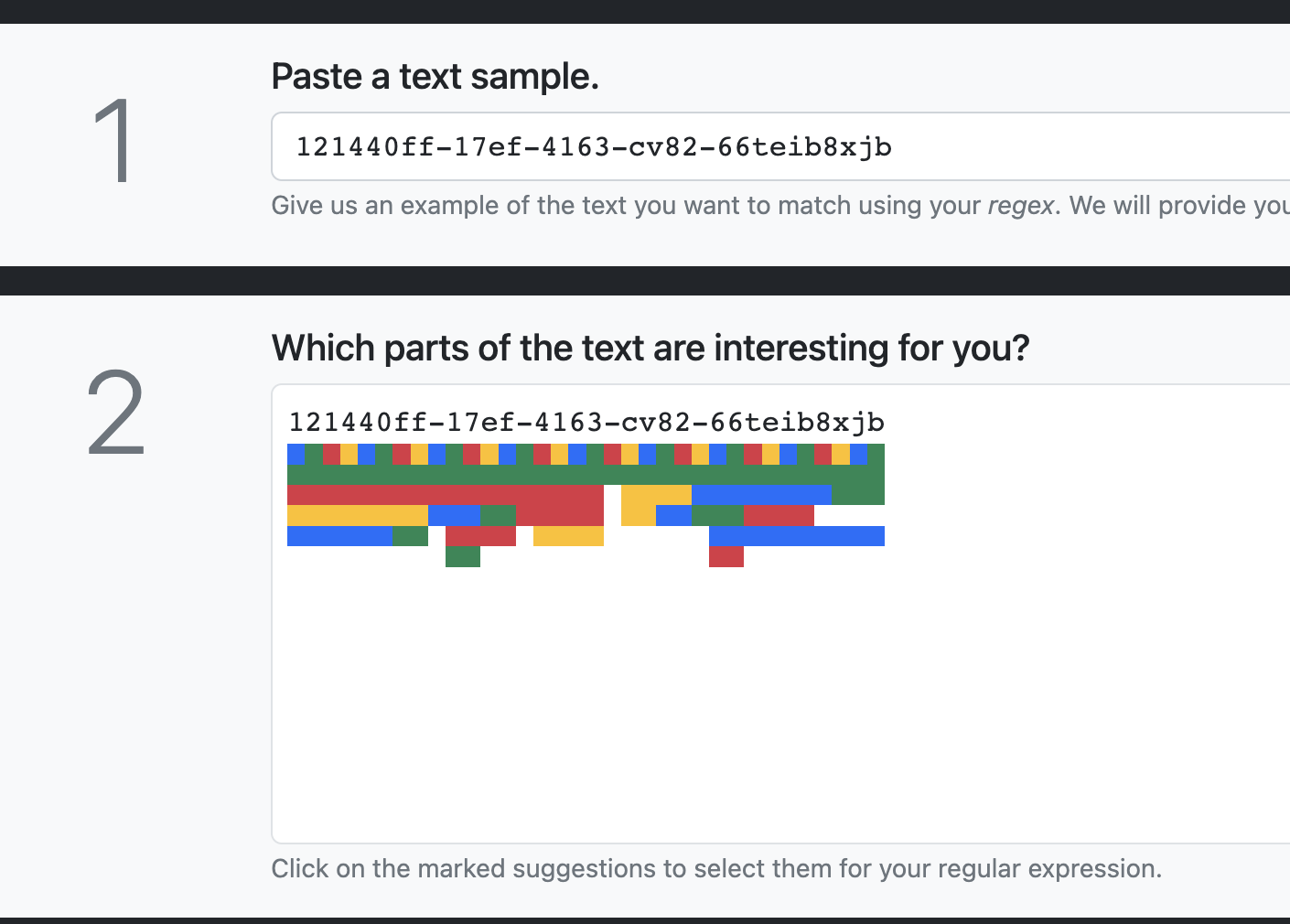Pick the red suggestion under 'teib'
The height and width of the screenshot is (924, 1290).
[779, 515]
